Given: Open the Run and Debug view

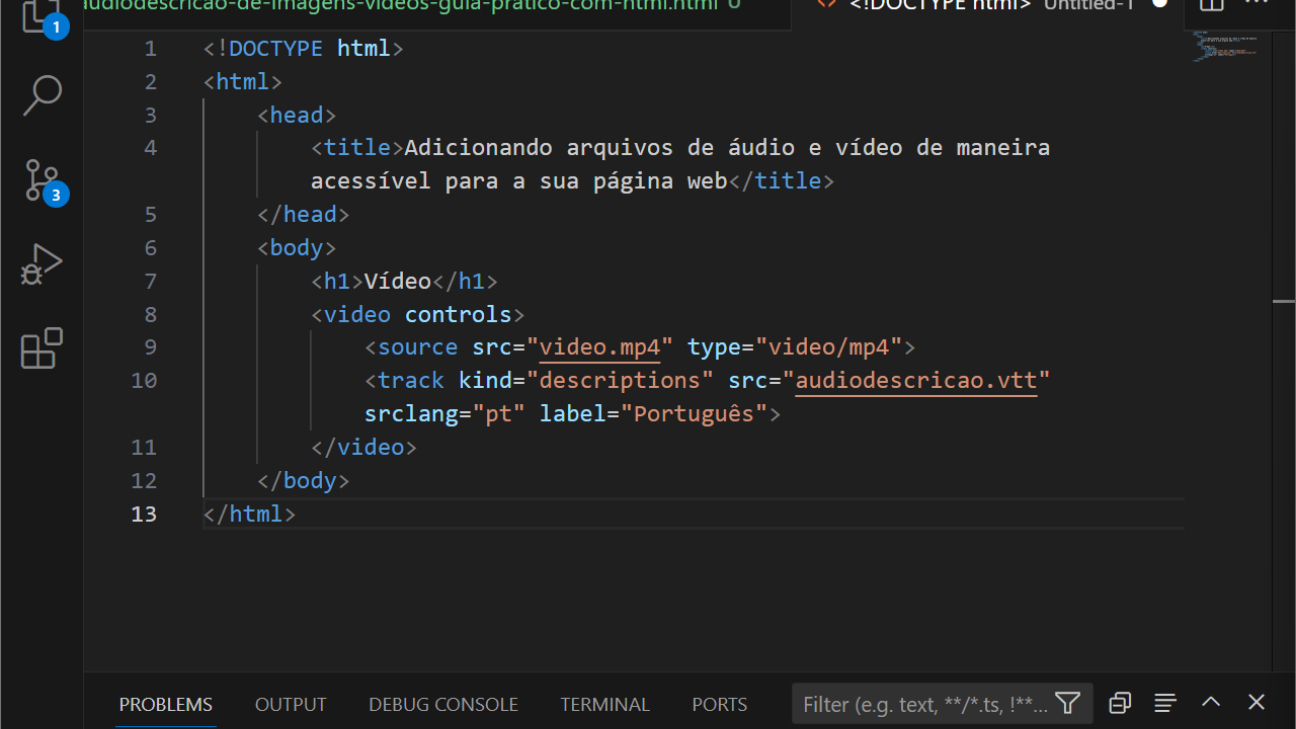Looking at the screenshot, I should click(x=41, y=263).
